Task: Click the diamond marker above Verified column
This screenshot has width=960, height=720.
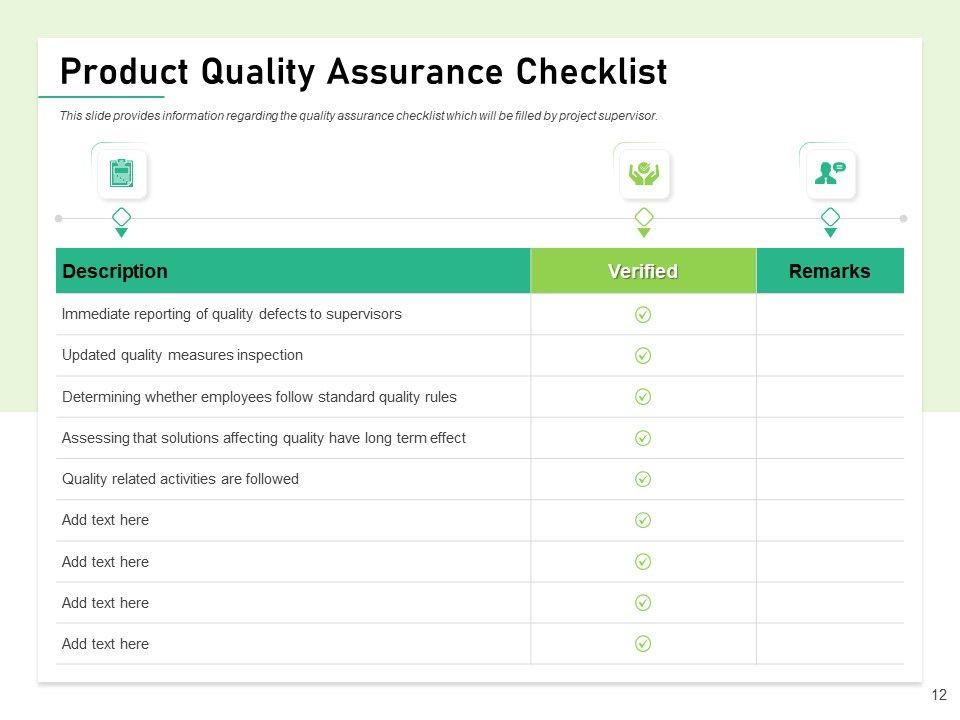Action: [644, 217]
